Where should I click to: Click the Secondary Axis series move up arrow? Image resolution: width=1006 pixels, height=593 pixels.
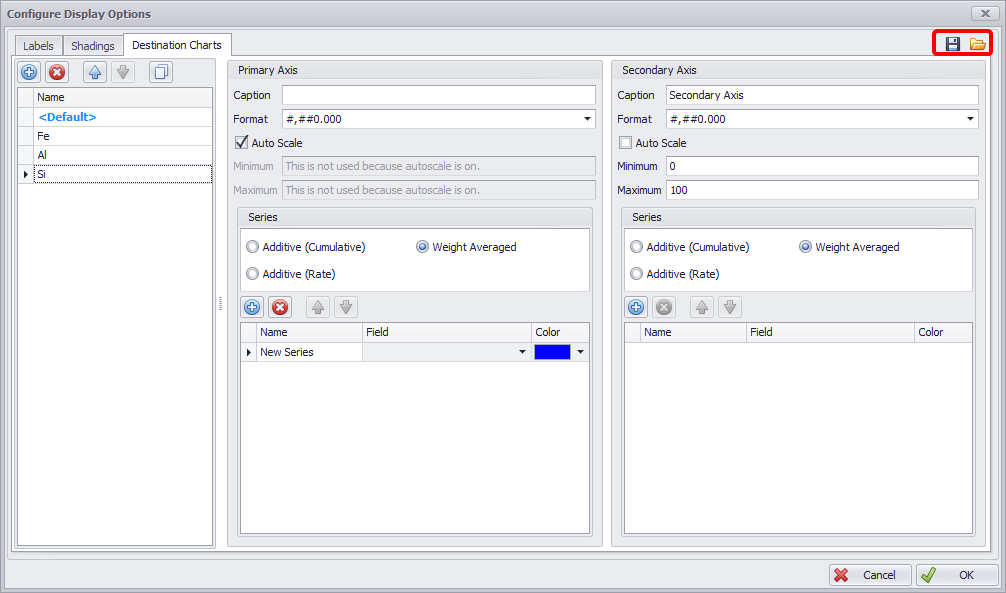coord(702,307)
